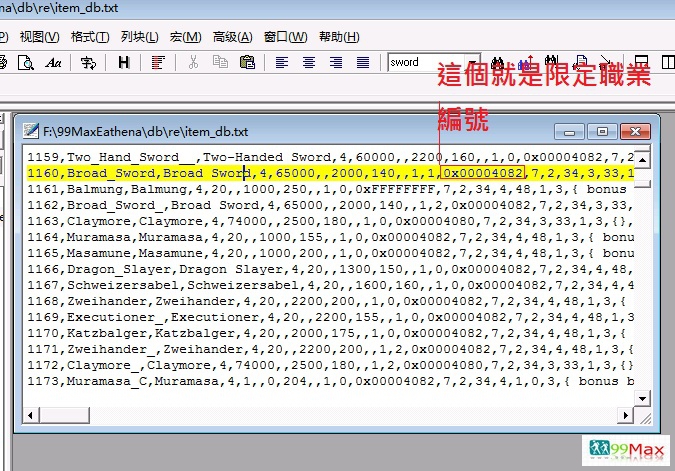Restore the item_db.txt document window
This screenshot has width=675, height=471.
[x=602, y=131]
